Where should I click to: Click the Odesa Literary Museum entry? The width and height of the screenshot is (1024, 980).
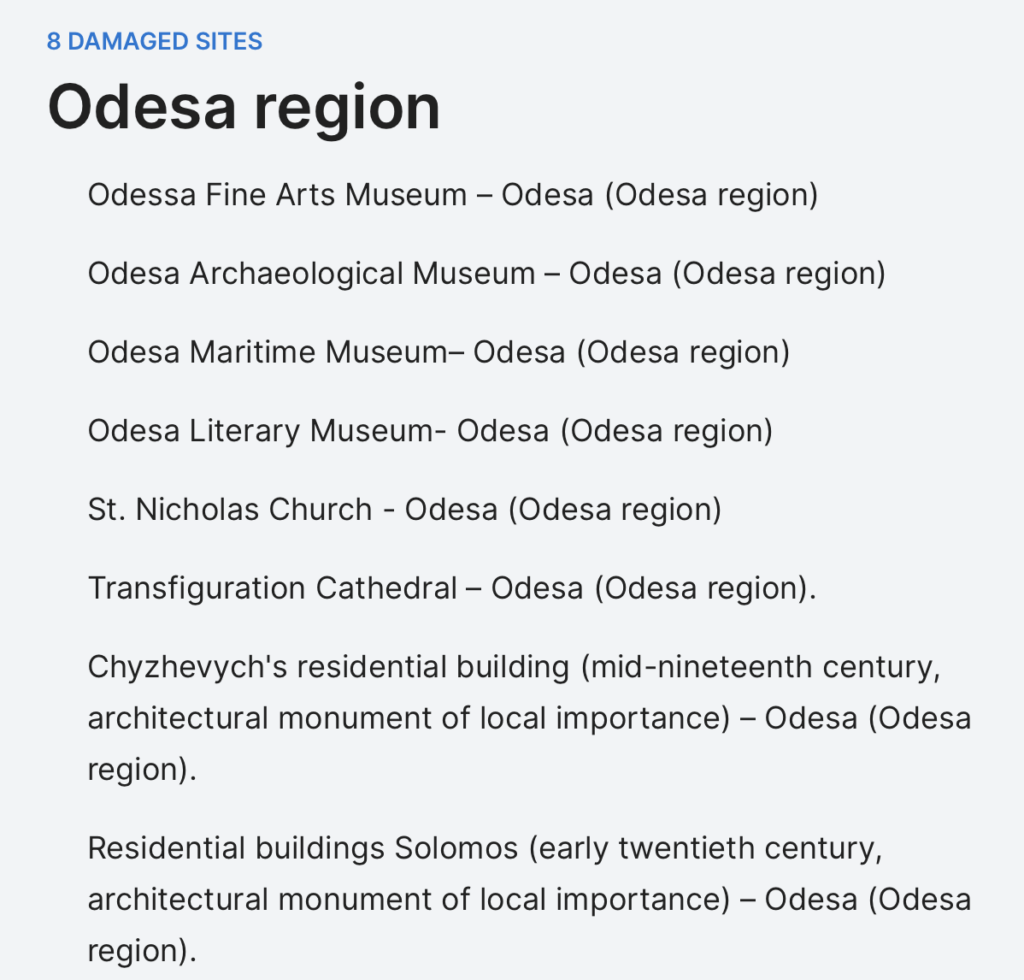click(430, 431)
